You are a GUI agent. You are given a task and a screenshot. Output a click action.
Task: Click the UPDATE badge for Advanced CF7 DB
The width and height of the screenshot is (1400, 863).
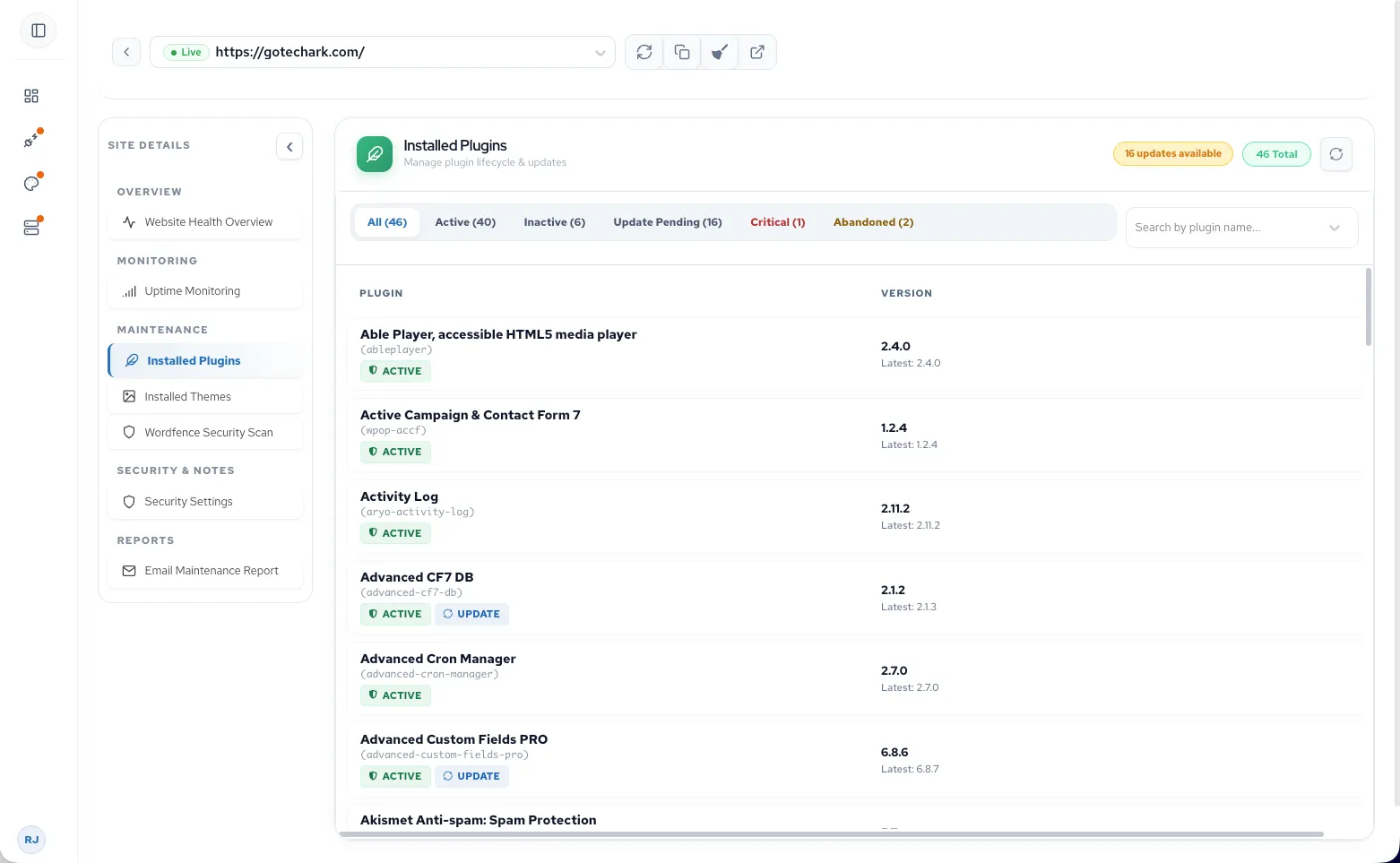click(x=471, y=614)
